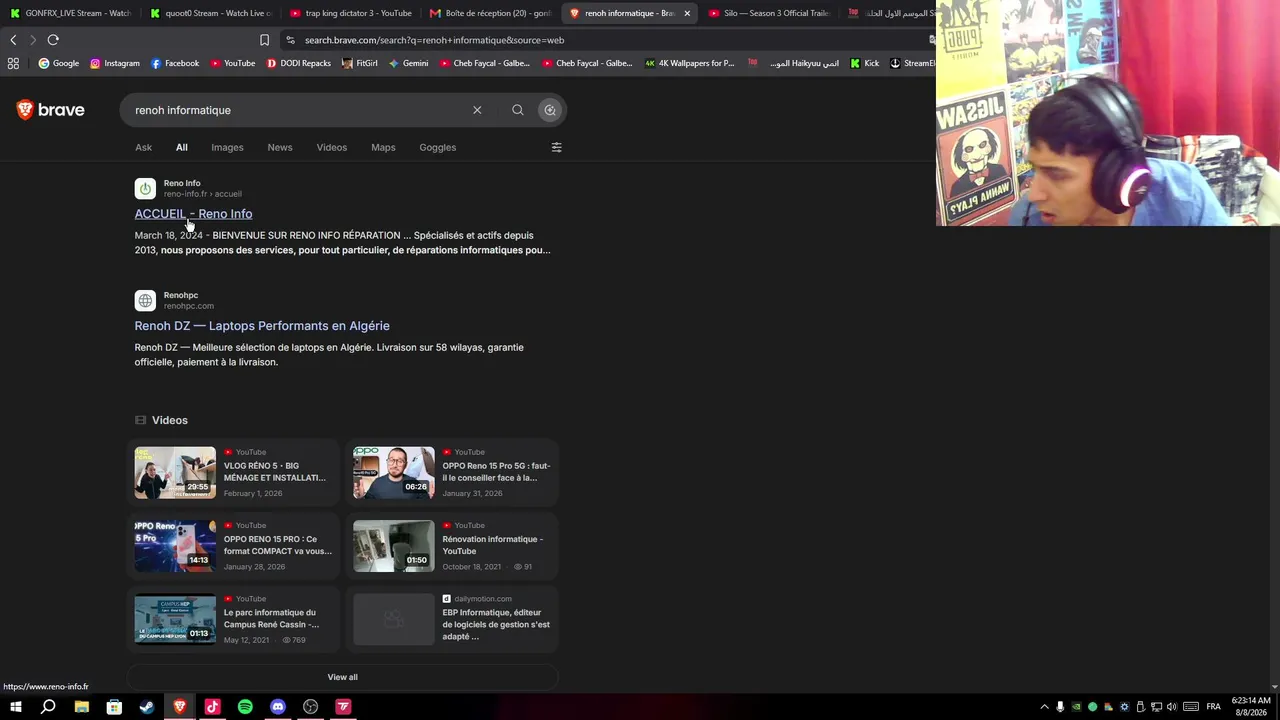Close the renoh informatique tab

coord(687,13)
